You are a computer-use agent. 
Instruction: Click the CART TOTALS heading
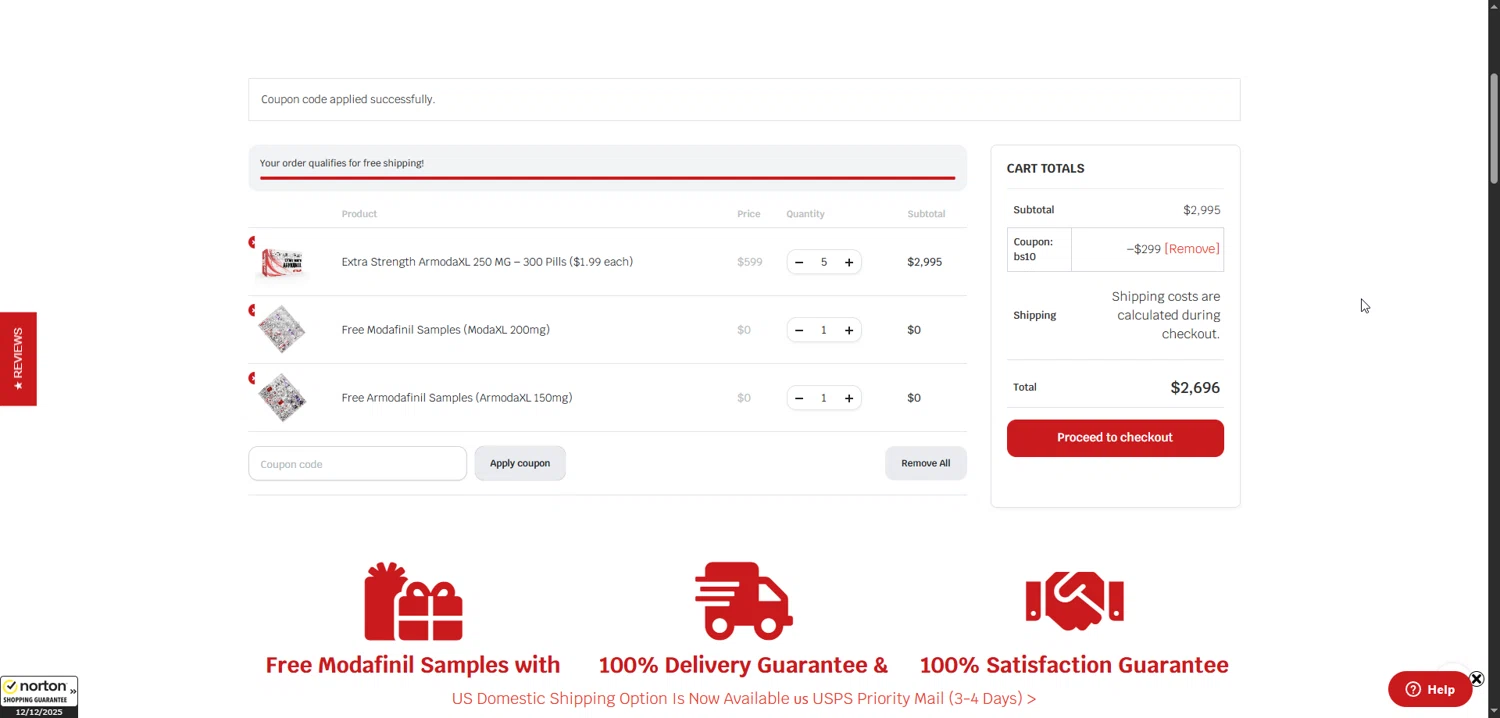pyautogui.click(x=1045, y=168)
